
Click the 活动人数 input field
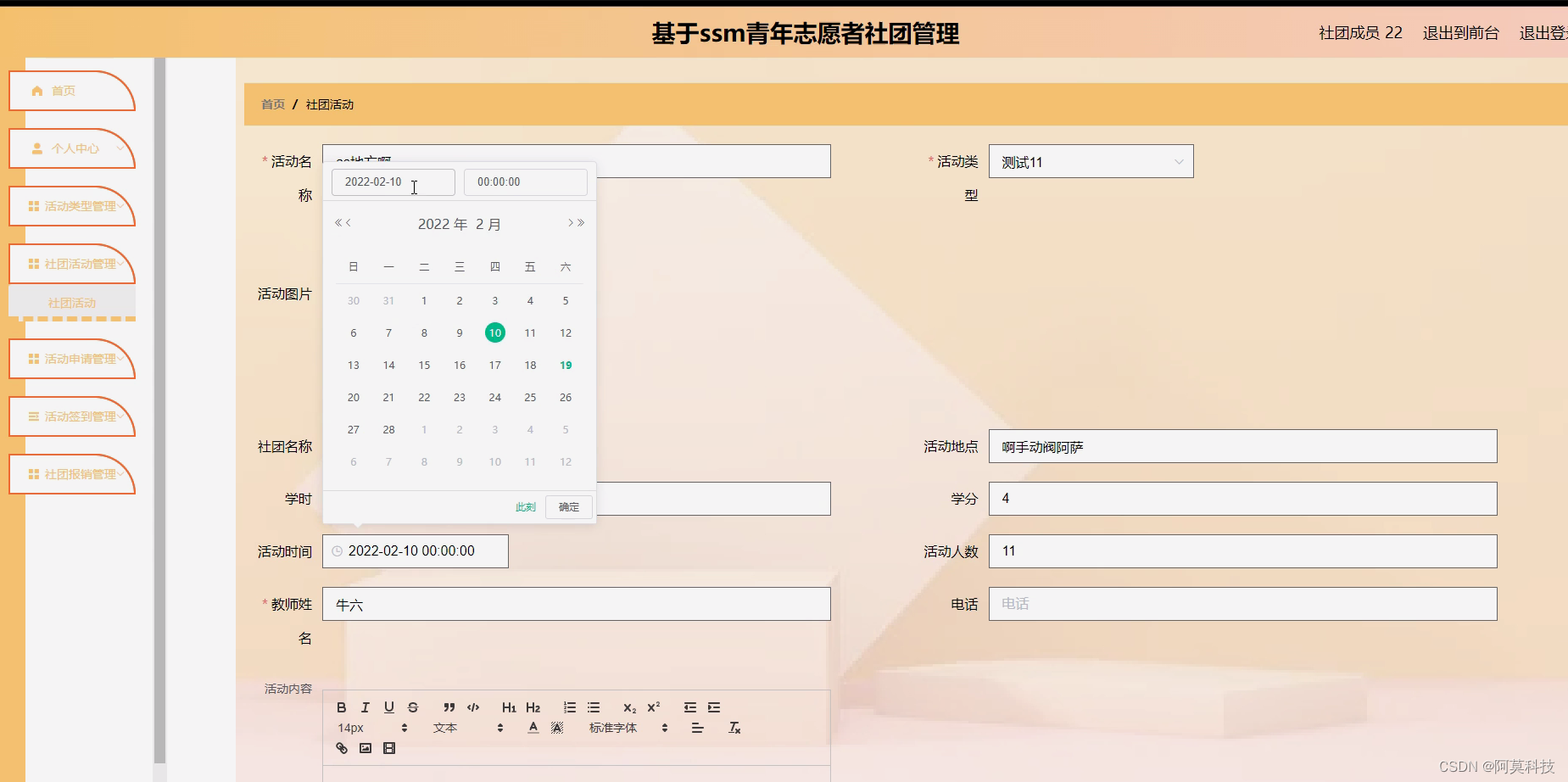[x=1242, y=551]
